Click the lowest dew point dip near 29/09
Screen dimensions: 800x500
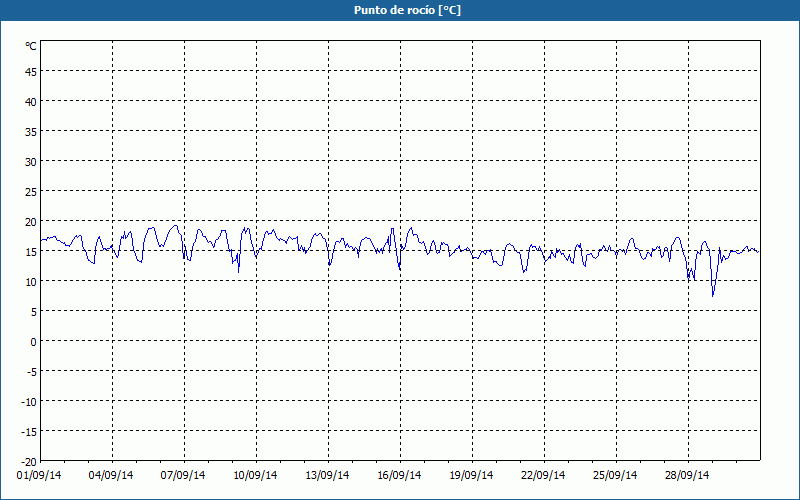713,295
